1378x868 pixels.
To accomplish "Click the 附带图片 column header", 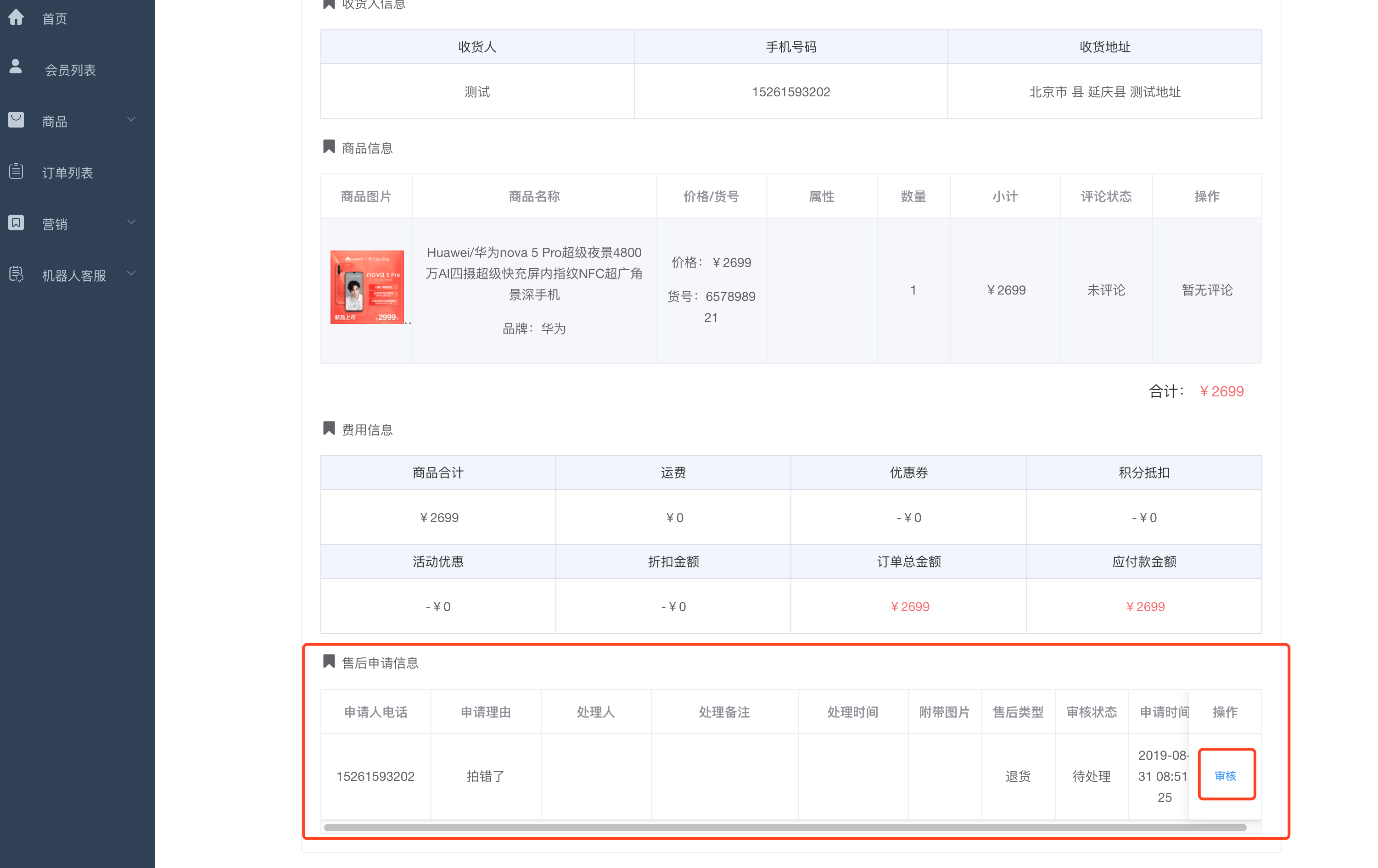I will 945,712.
